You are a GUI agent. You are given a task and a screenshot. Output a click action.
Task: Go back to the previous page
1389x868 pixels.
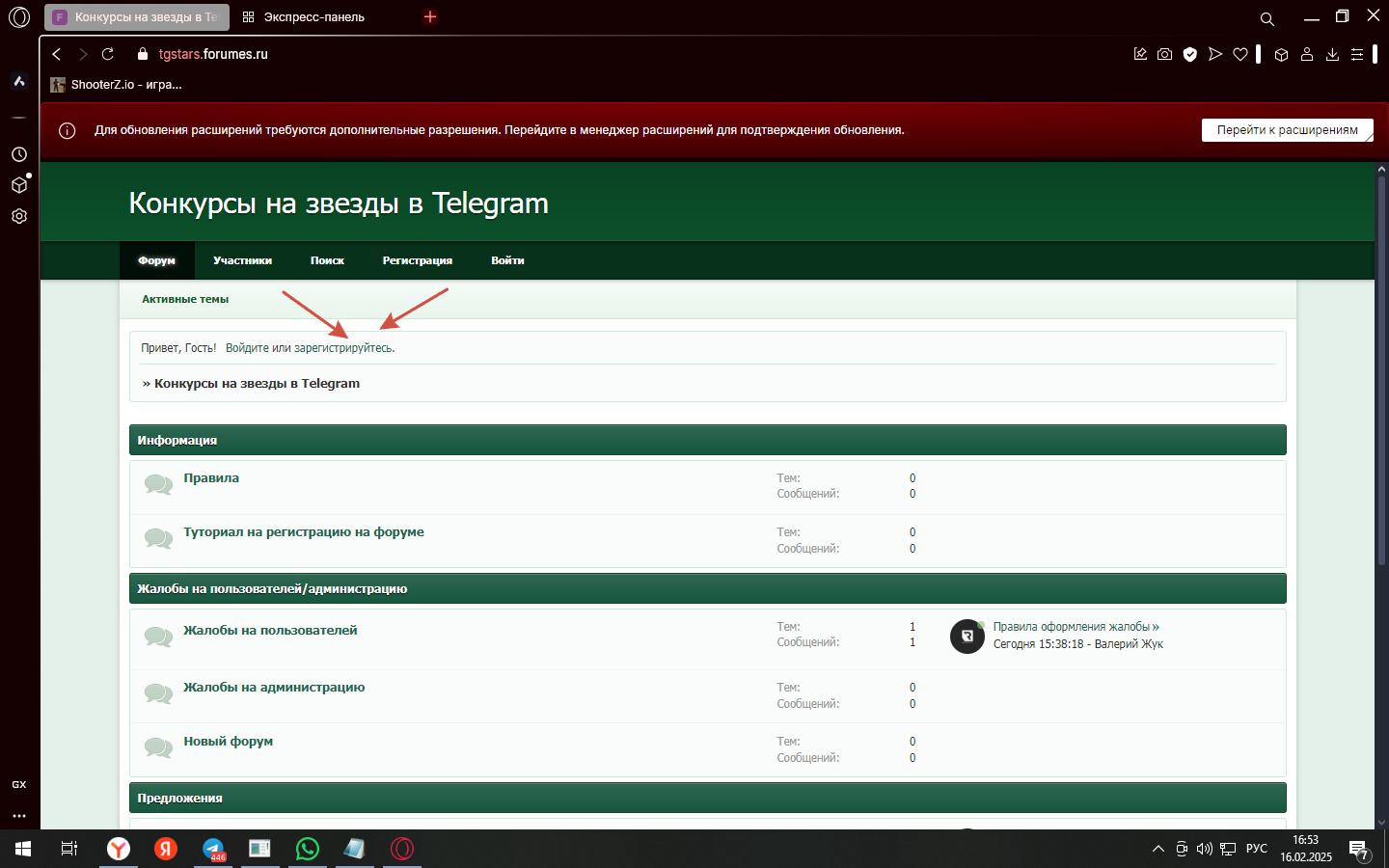coord(57,54)
